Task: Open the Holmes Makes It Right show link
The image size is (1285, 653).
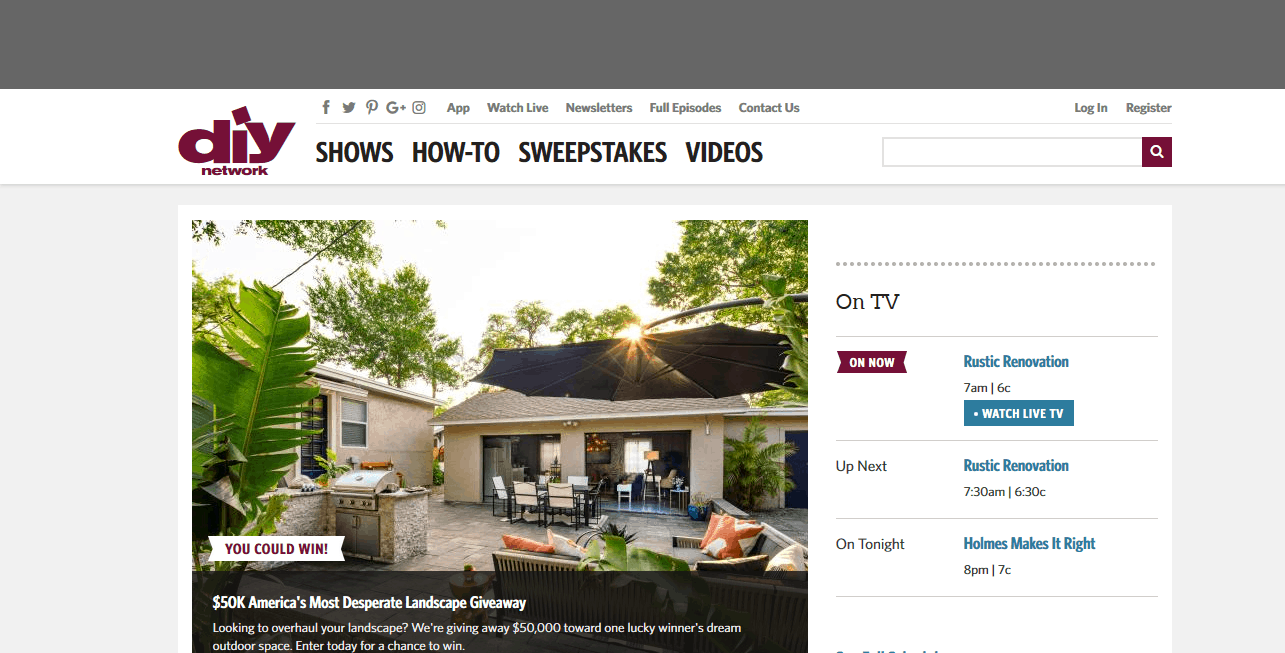Action: [x=1029, y=544]
